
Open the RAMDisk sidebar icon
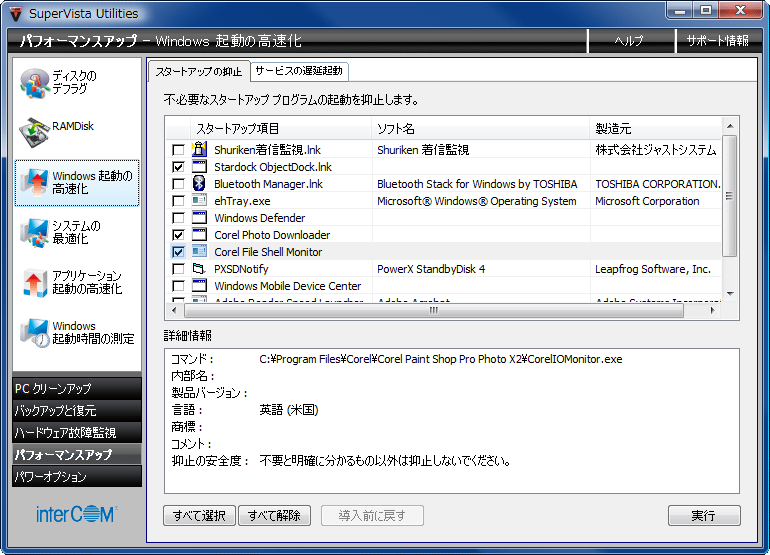click(35, 132)
